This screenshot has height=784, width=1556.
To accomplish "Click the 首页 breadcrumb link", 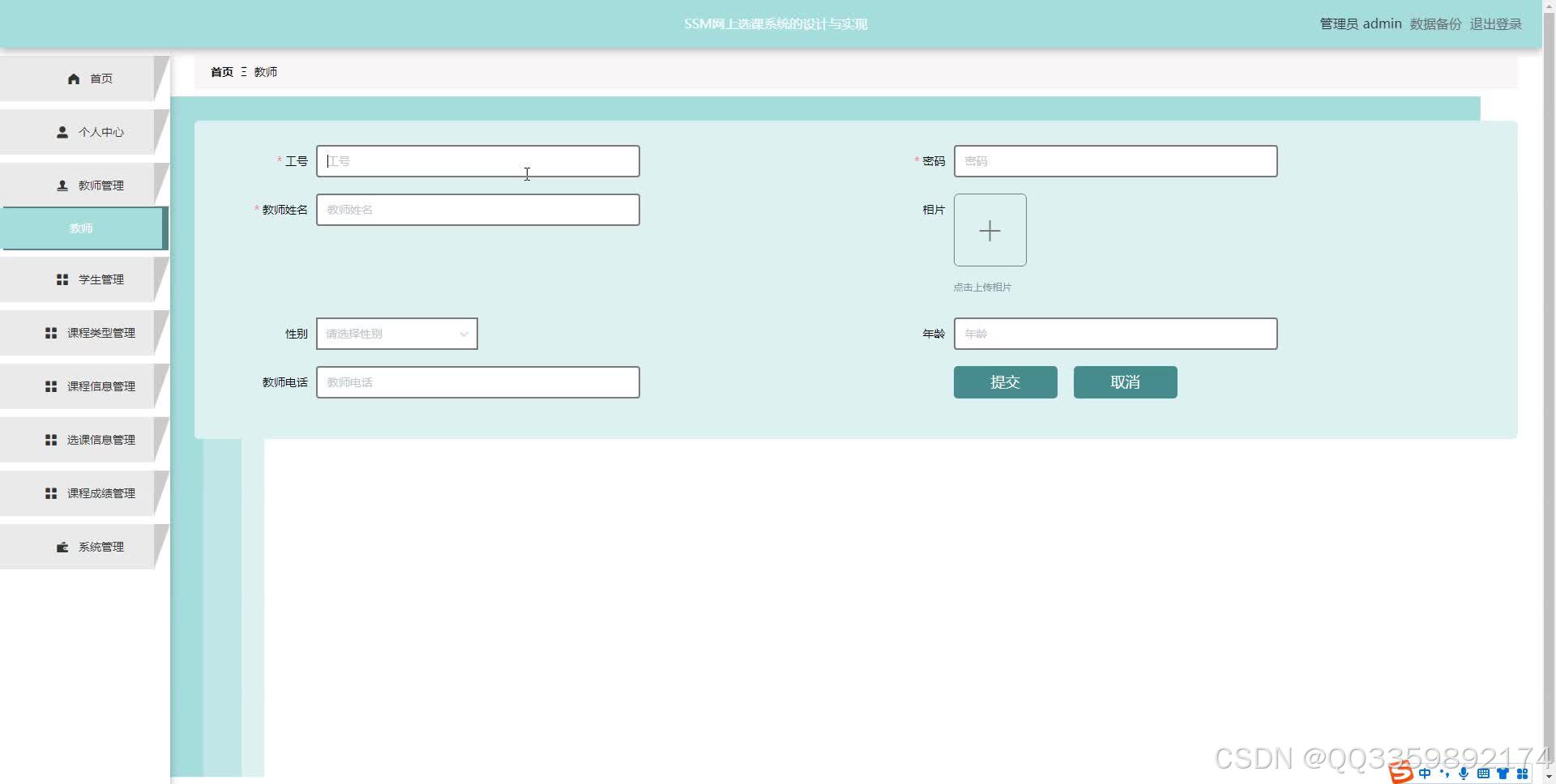I will (221, 72).
